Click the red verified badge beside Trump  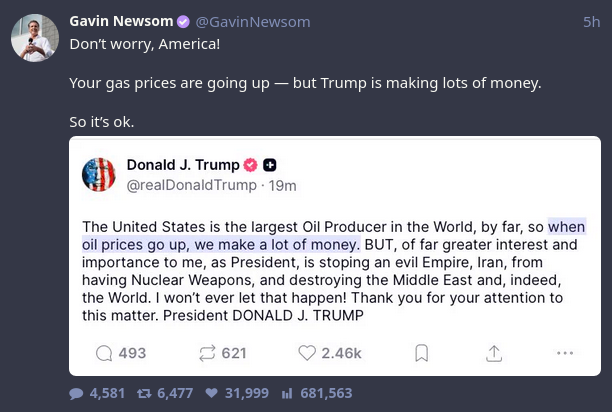point(250,165)
